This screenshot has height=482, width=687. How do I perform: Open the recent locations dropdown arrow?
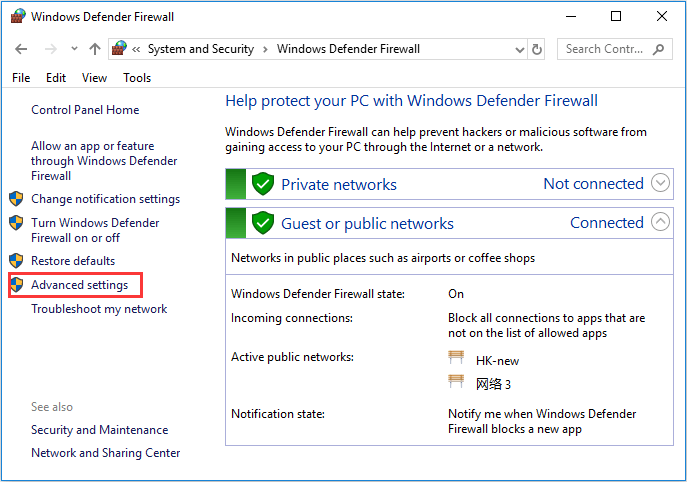[74, 49]
